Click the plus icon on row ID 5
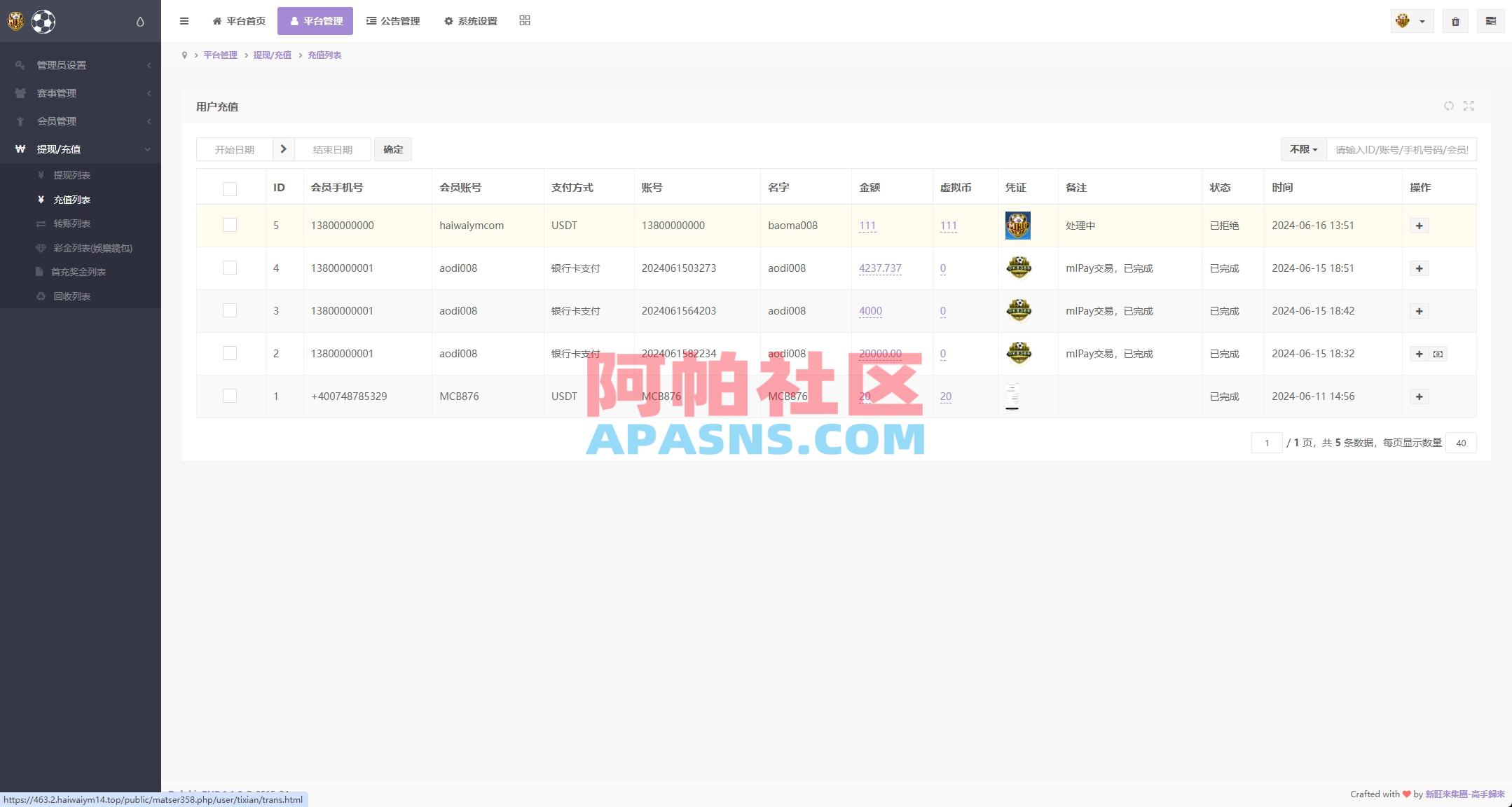 click(x=1419, y=225)
